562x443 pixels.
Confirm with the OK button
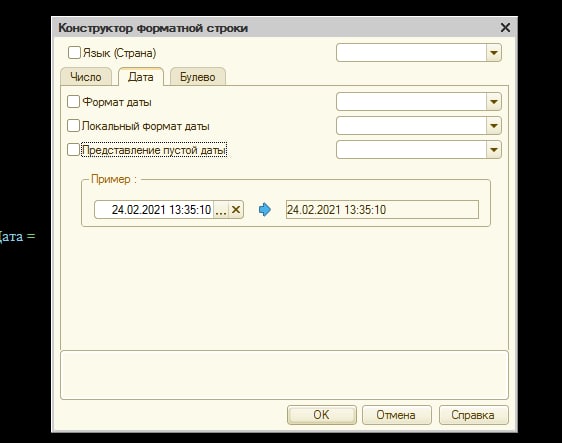pyautogui.click(x=322, y=415)
